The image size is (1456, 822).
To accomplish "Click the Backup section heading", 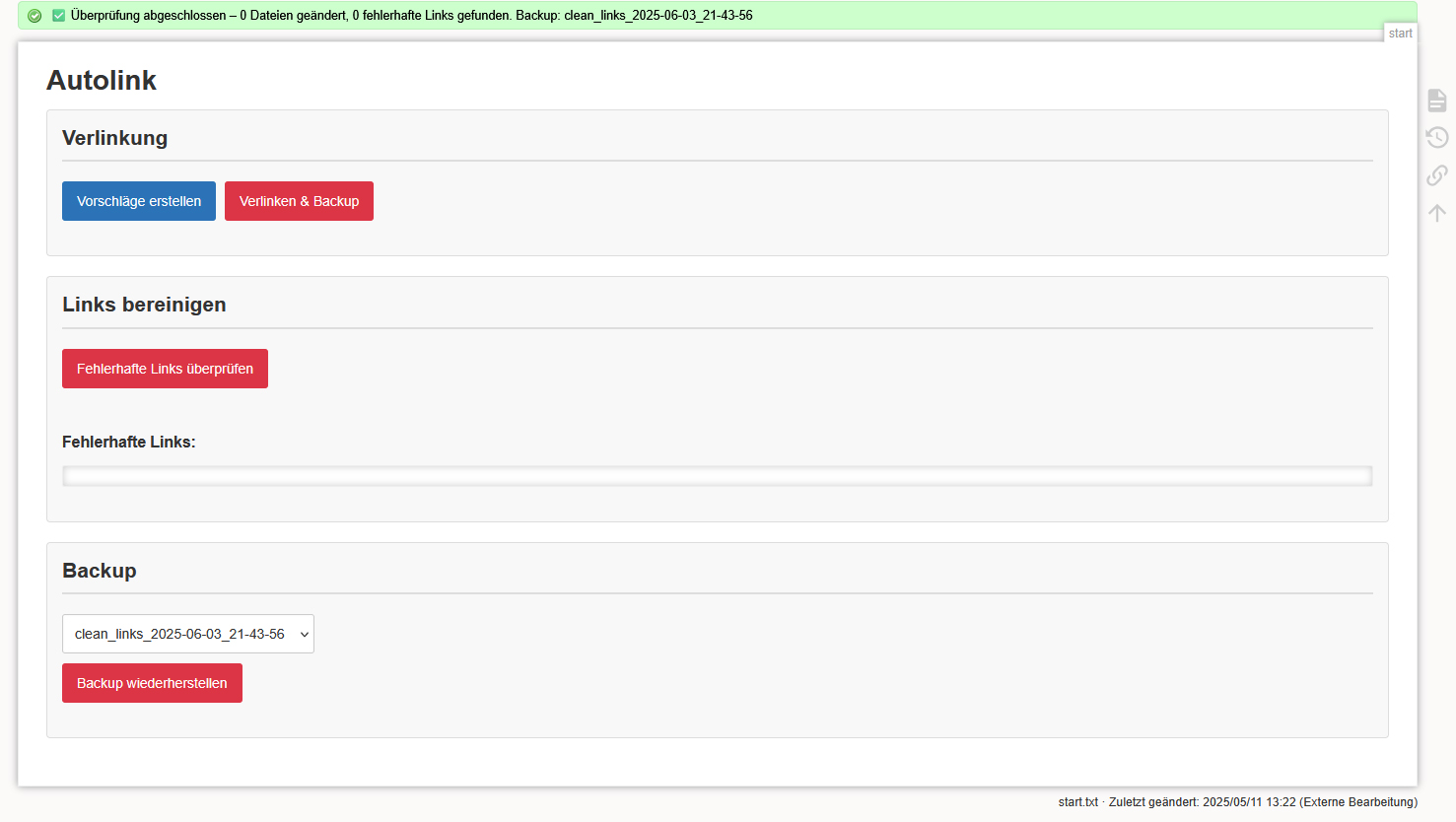I will click(100, 571).
